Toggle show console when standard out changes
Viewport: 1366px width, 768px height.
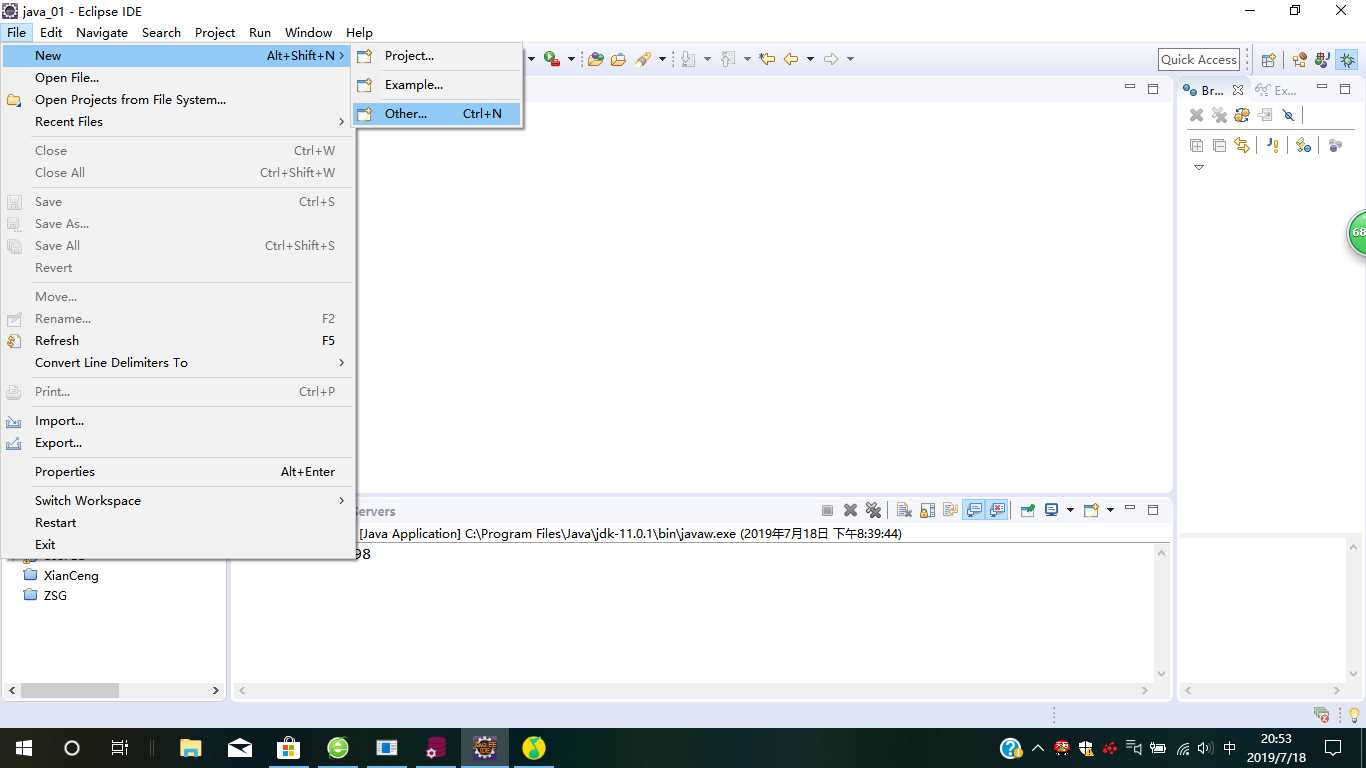click(974, 510)
